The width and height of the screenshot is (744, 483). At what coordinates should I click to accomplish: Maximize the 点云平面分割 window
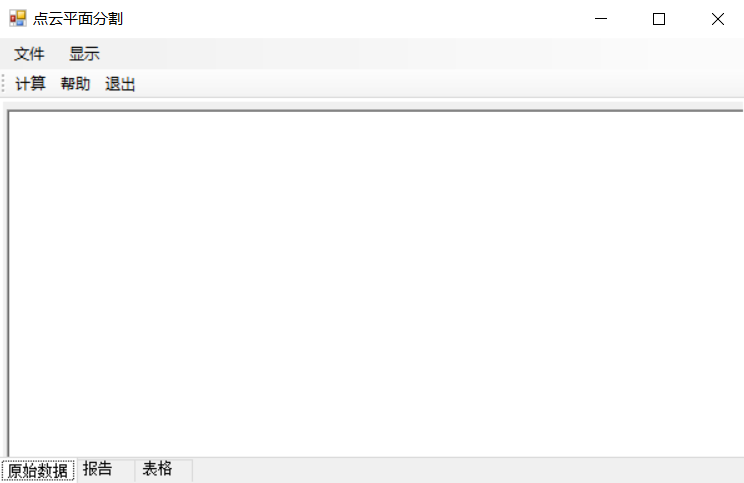coord(659,19)
